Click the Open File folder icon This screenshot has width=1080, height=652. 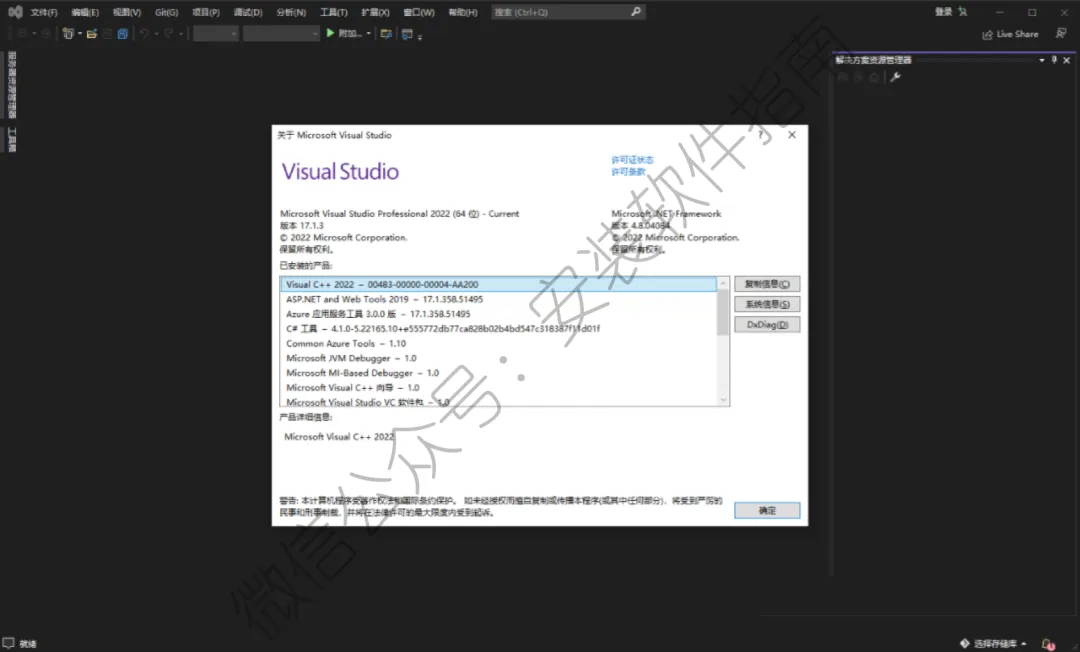92,33
